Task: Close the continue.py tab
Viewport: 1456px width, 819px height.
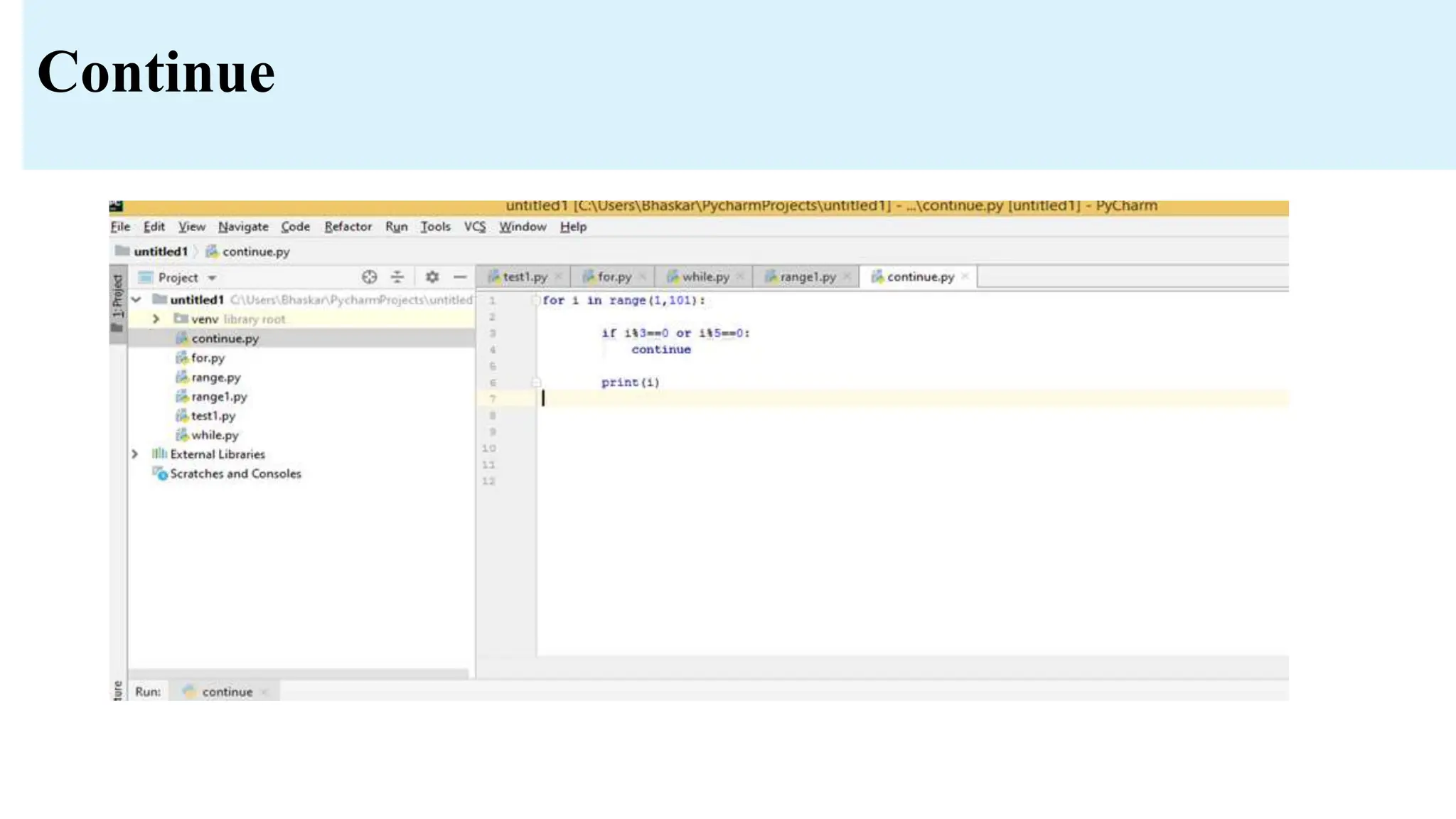Action: (x=965, y=277)
